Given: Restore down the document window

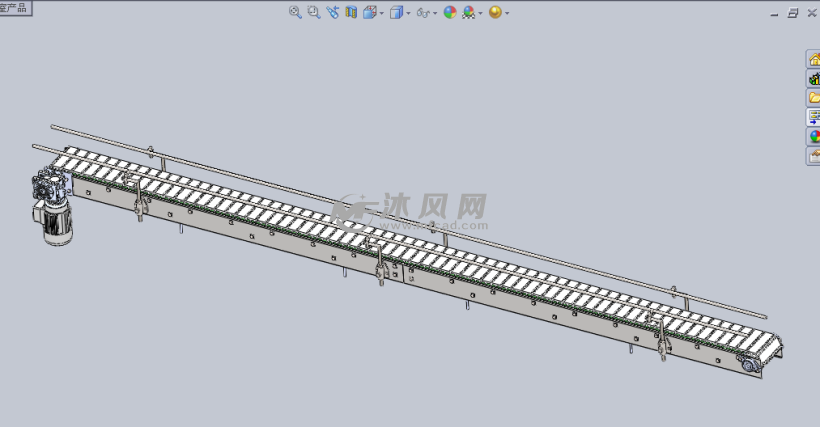Looking at the screenshot, I should tap(793, 13).
